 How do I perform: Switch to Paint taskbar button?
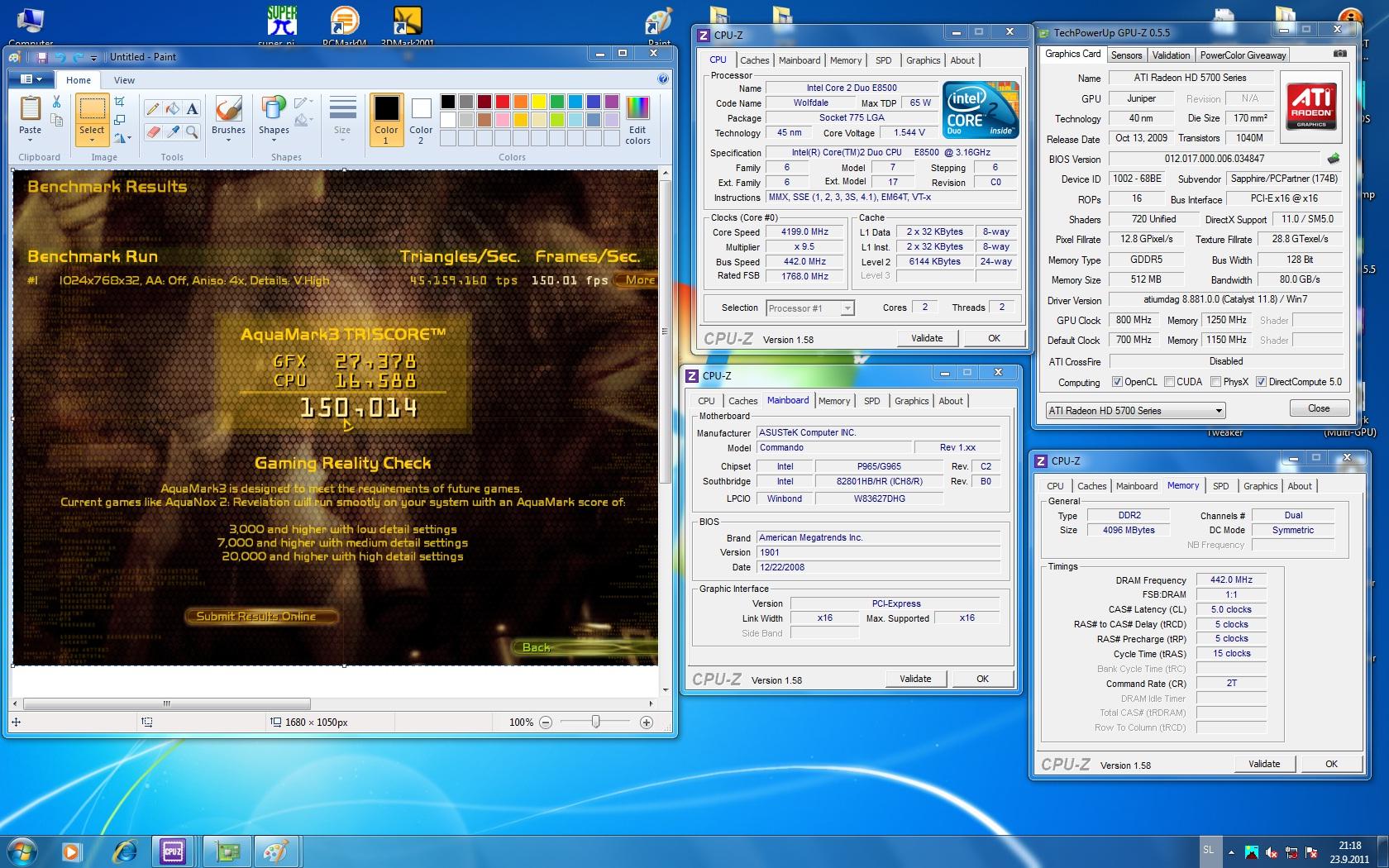click(275, 851)
